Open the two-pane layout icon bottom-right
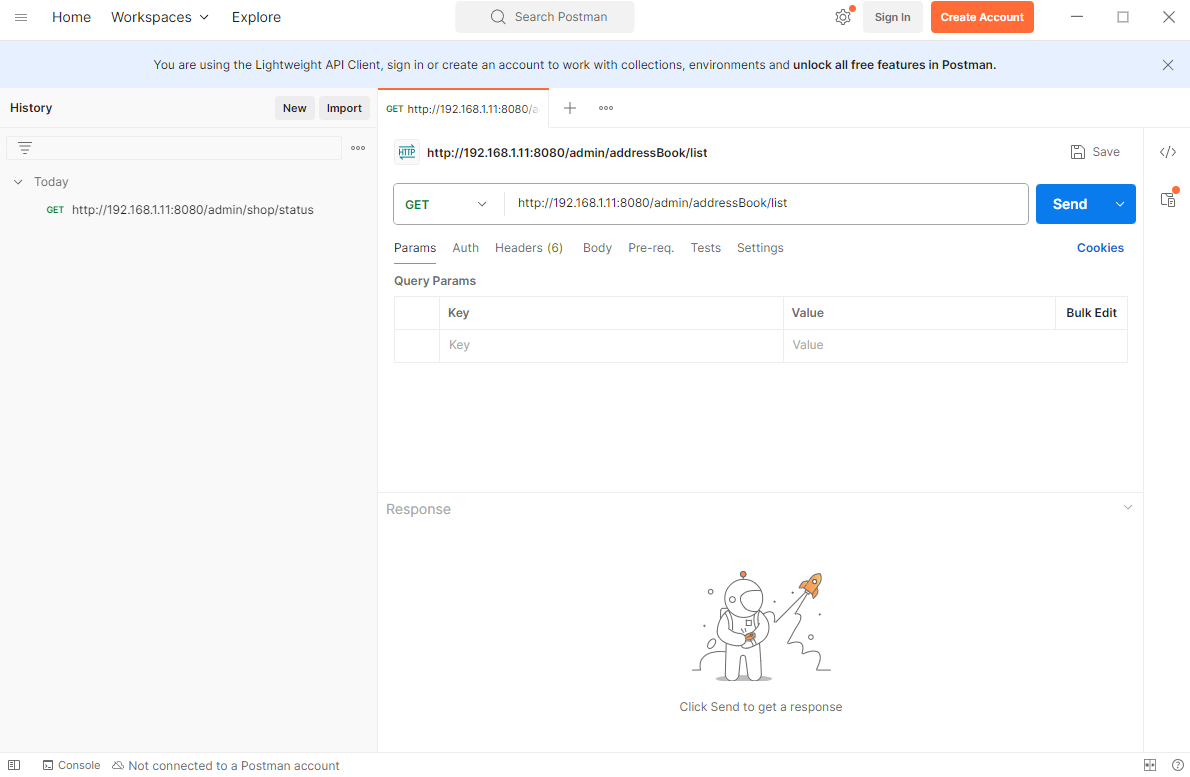Viewport: 1190px width, 777px height. coord(1150,764)
